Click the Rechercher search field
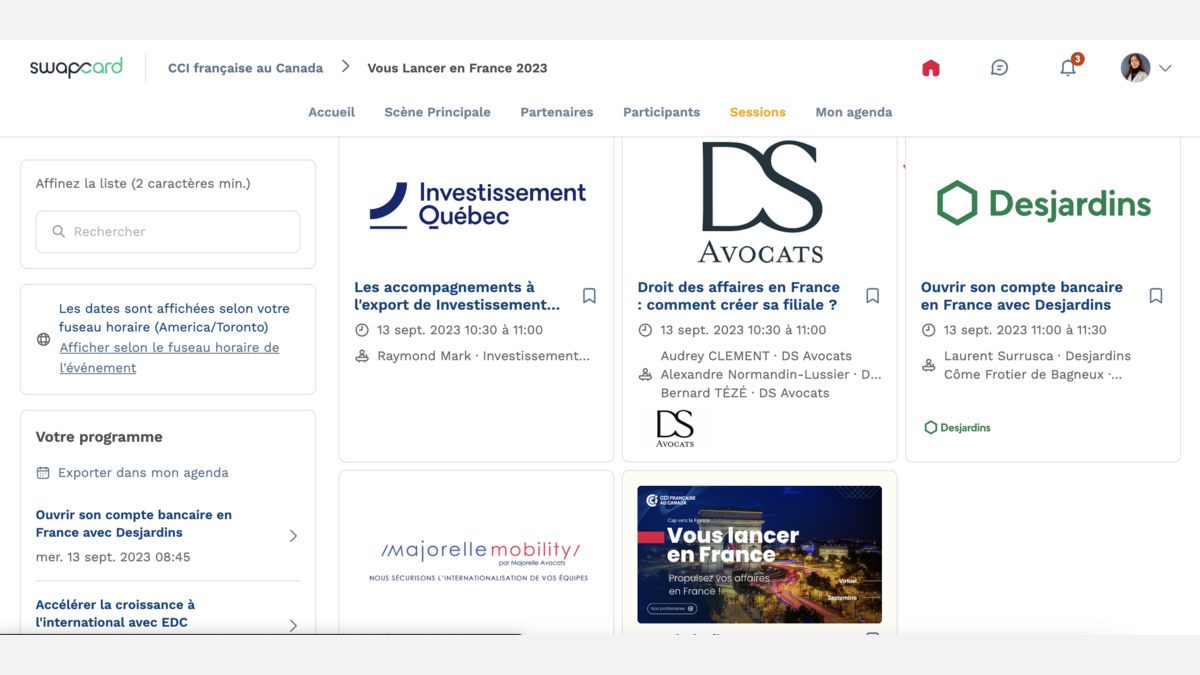The image size is (1200, 675). point(168,231)
